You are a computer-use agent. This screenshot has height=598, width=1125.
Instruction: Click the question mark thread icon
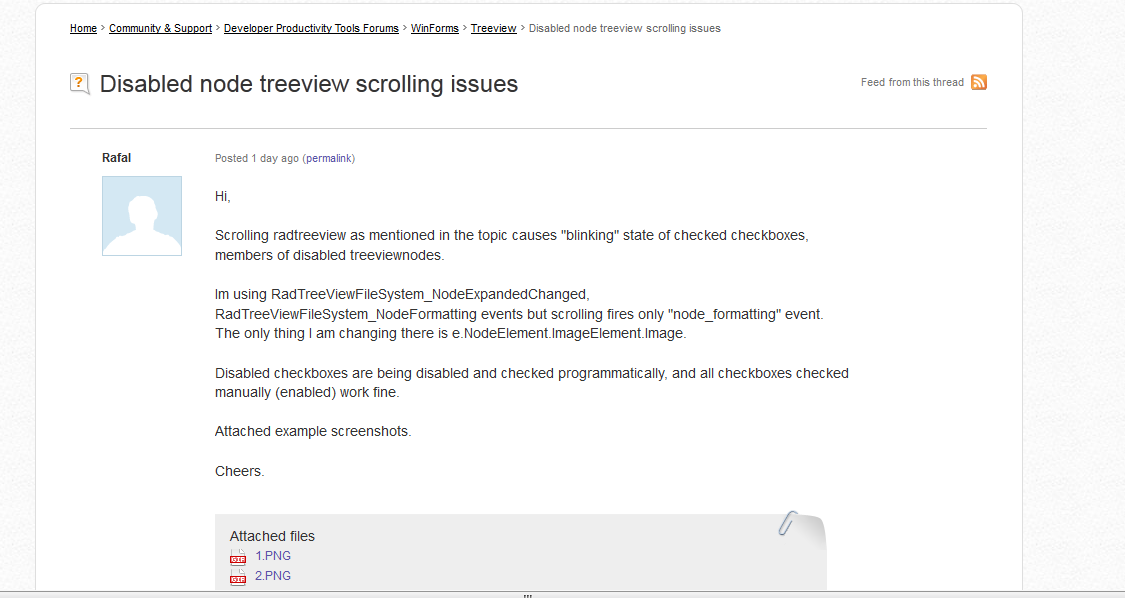point(80,84)
